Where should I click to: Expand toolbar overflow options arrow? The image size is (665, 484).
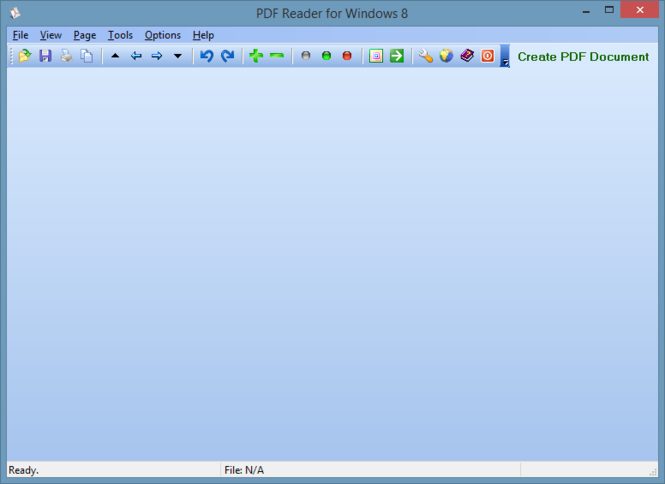click(x=505, y=56)
